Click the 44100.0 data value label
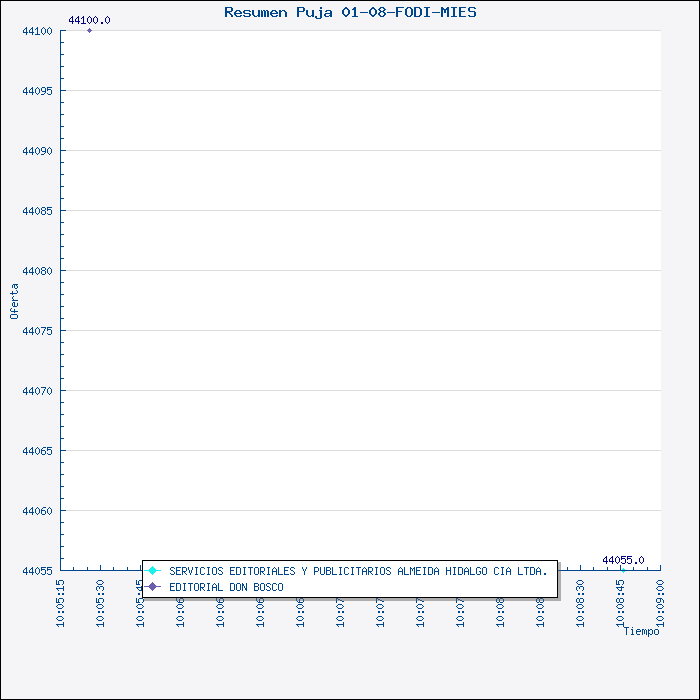700x700 pixels. (x=89, y=20)
